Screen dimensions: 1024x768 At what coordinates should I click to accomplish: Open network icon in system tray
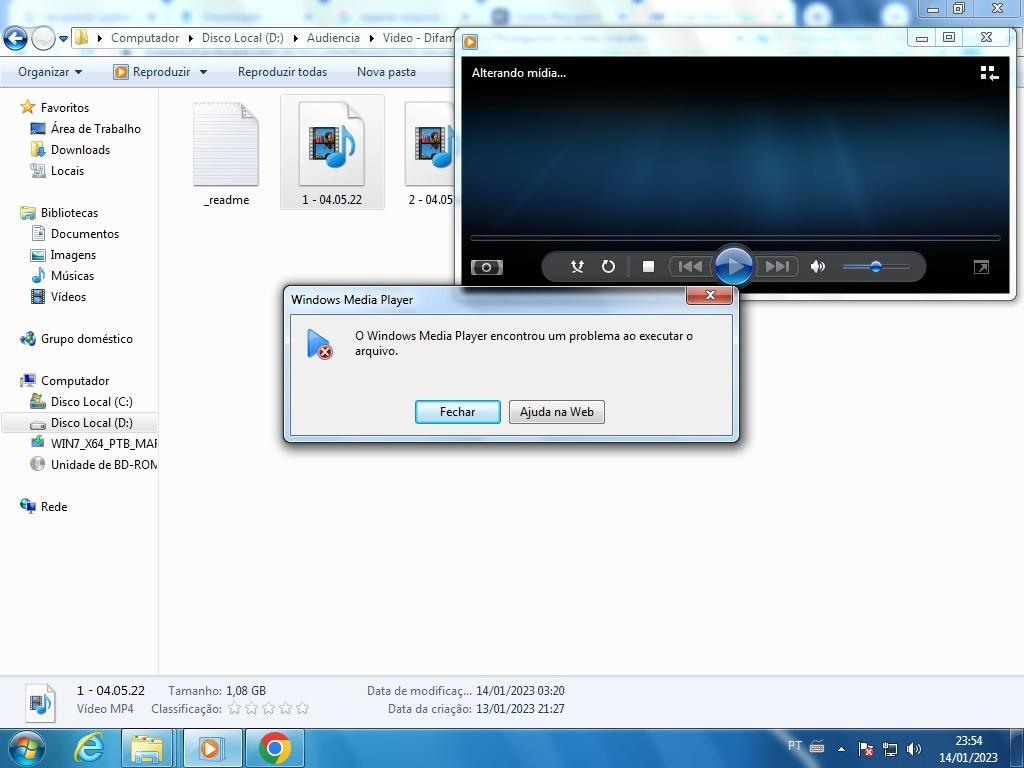[889, 749]
